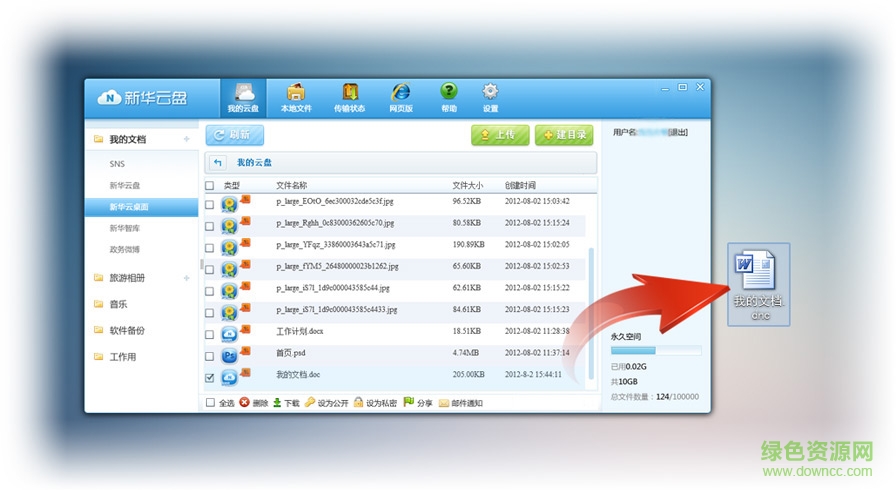
Task: Click the file list vertical scrollbar
Action: tap(591, 313)
